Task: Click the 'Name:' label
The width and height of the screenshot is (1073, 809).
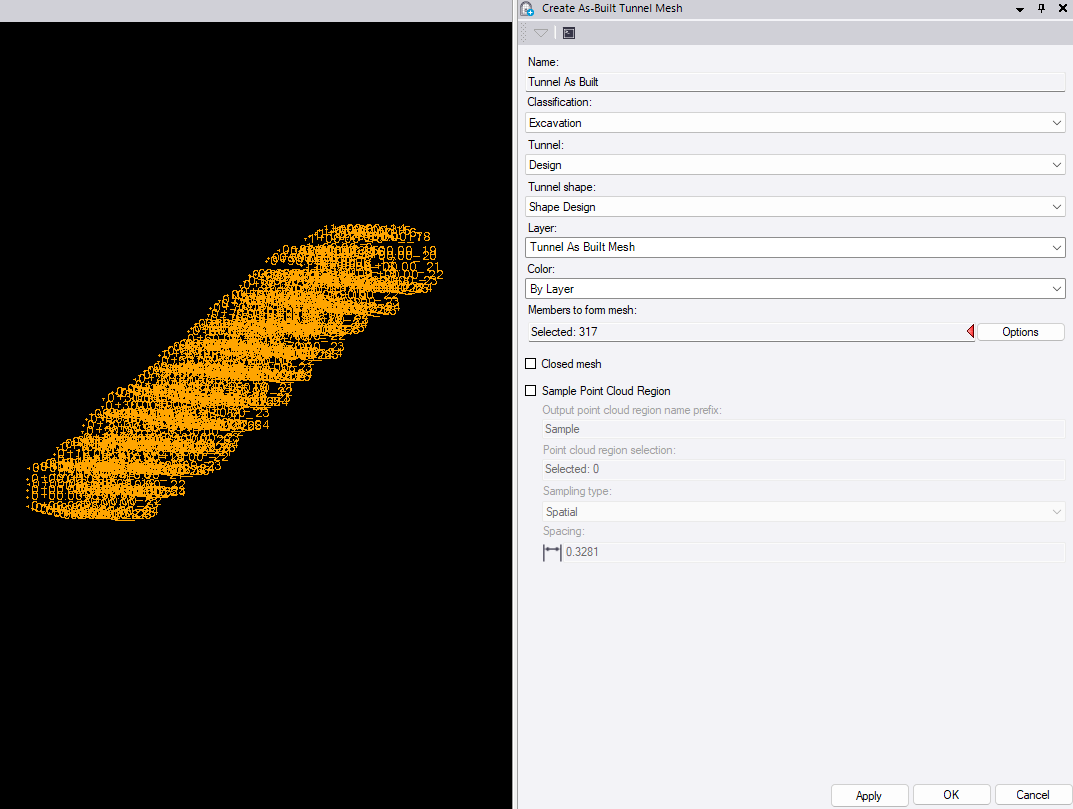Action: click(543, 62)
